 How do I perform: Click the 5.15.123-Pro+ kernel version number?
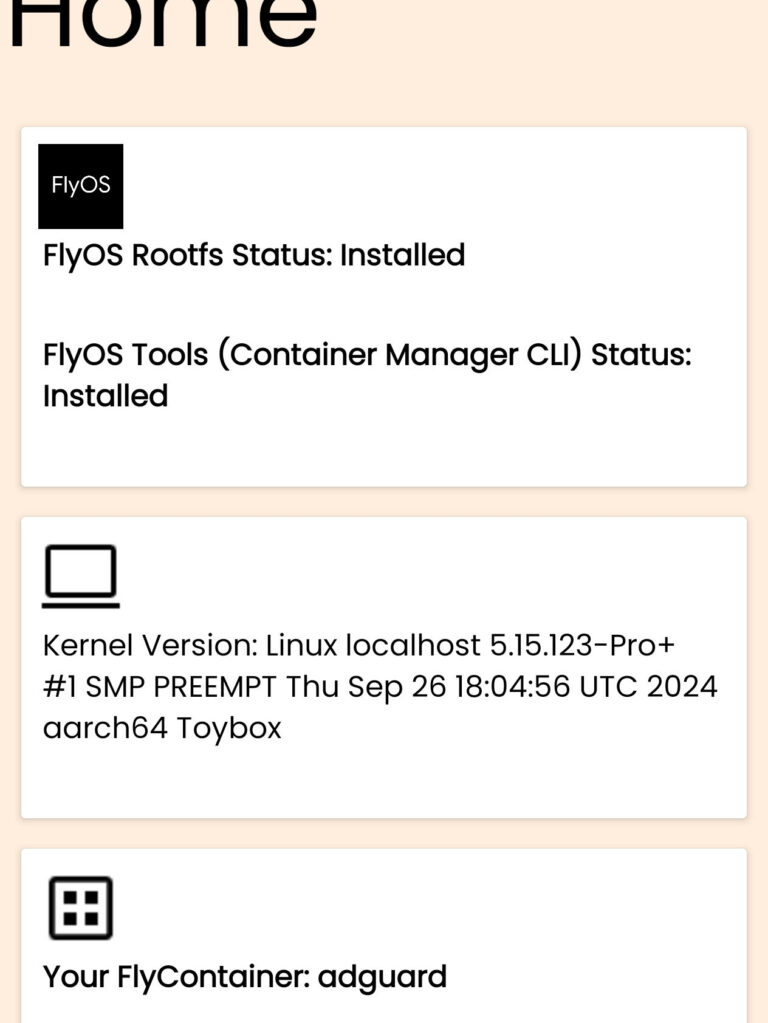pos(582,646)
